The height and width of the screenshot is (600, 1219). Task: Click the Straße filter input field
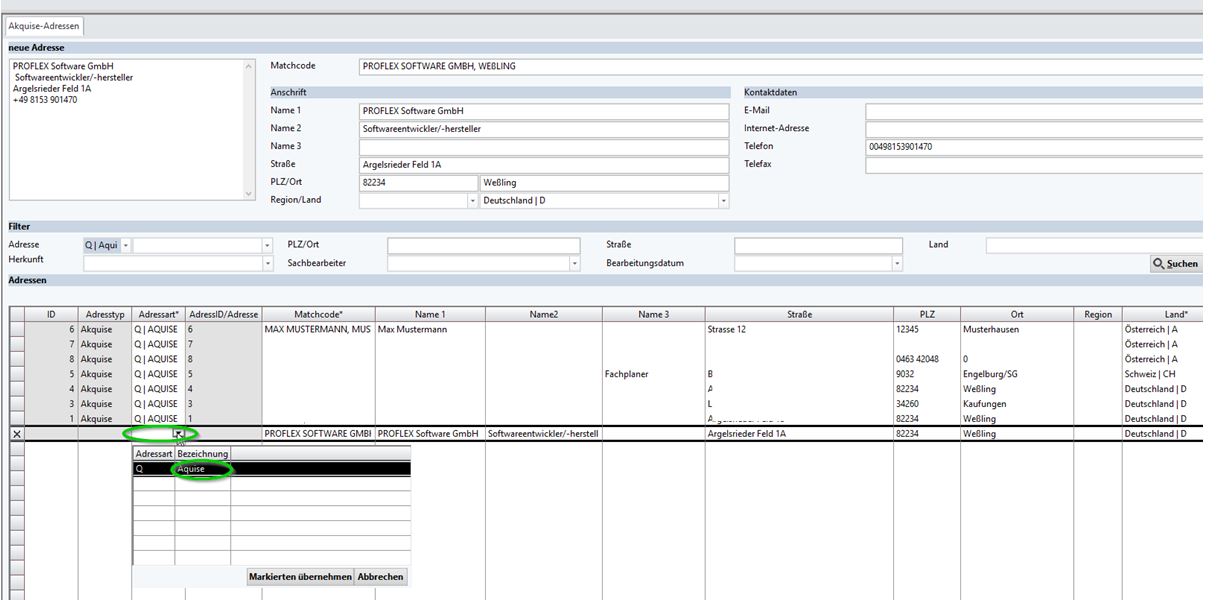tap(817, 245)
